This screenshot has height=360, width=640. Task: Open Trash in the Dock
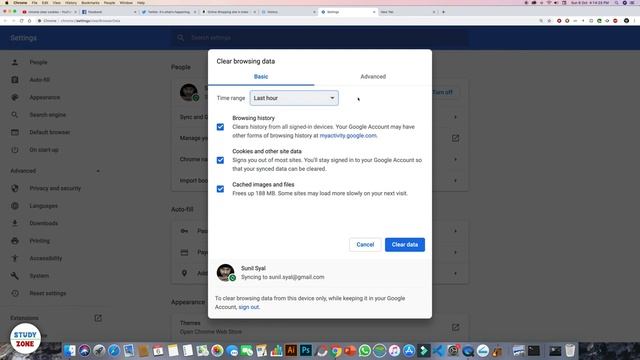[570, 351]
